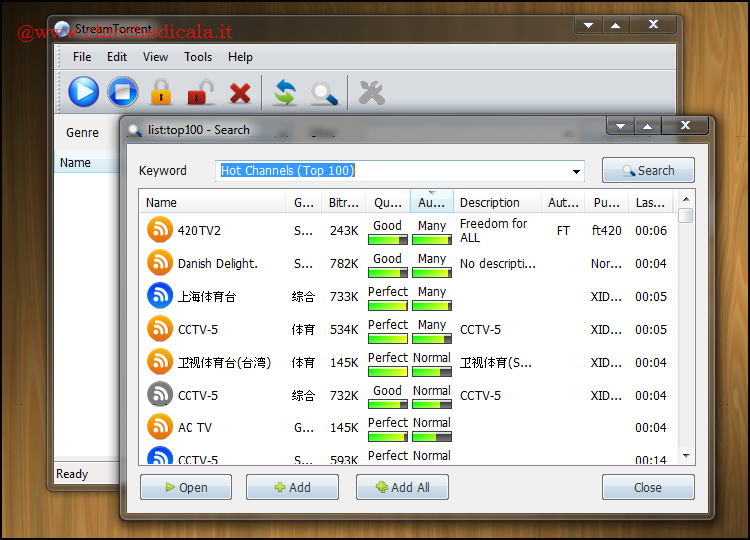
Task: Open the Tools menu
Action: point(198,57)
